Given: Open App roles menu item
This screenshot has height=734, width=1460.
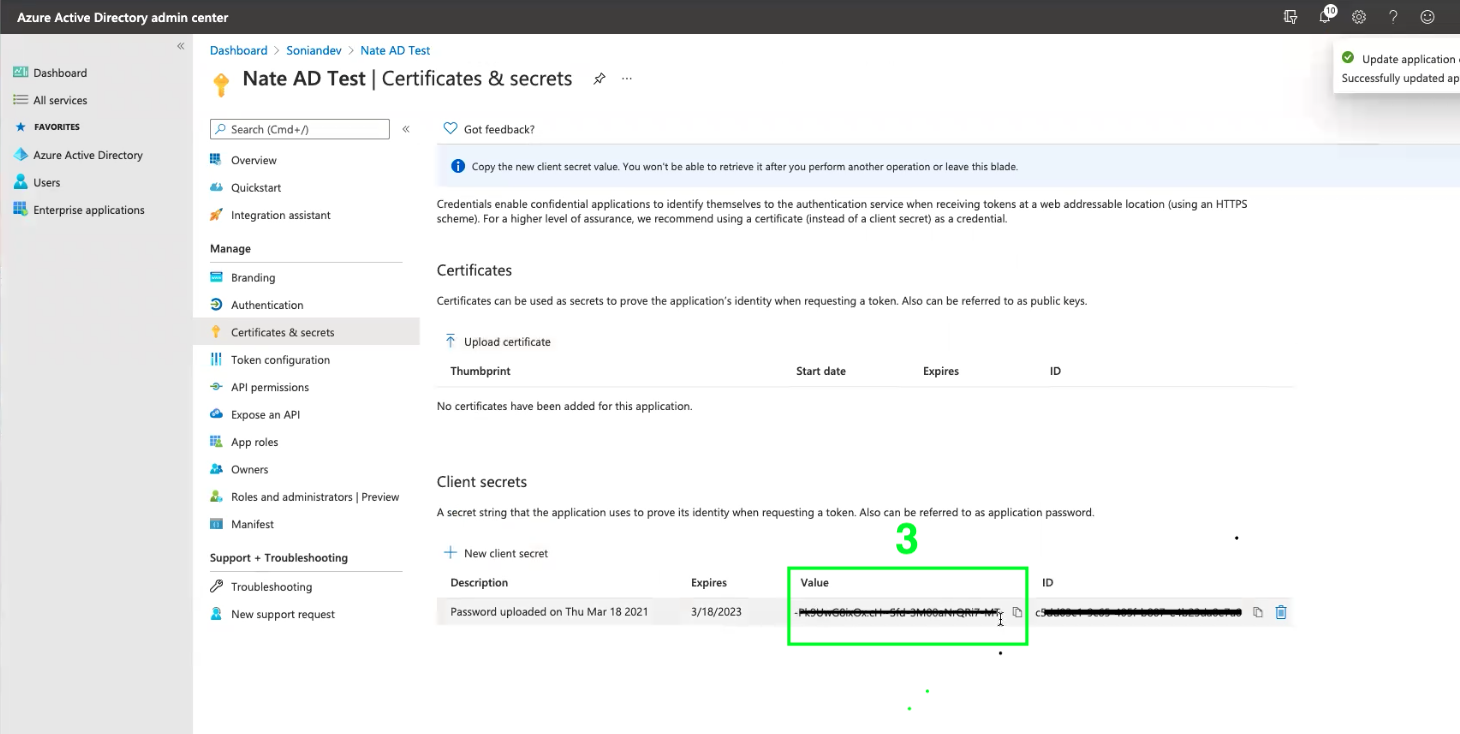Looking at the screenshot, I should point(254,442).
